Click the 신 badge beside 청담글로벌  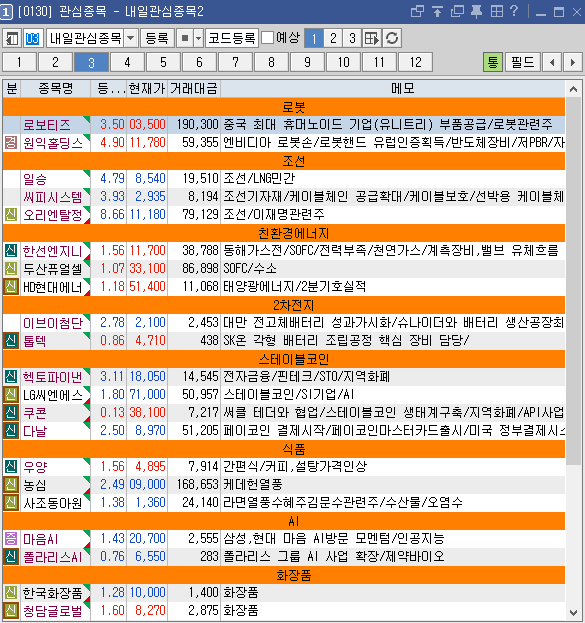(x=11, y=610)
